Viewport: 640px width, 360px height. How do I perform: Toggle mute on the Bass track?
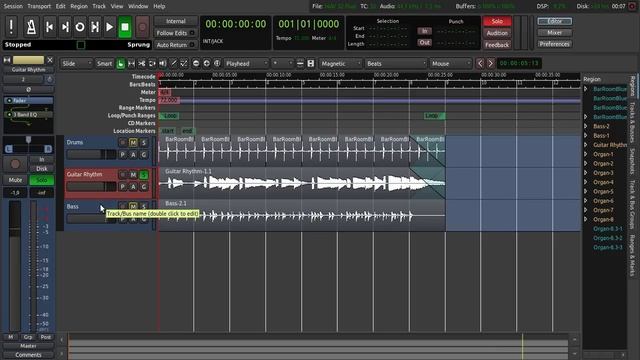click(133, 206)
